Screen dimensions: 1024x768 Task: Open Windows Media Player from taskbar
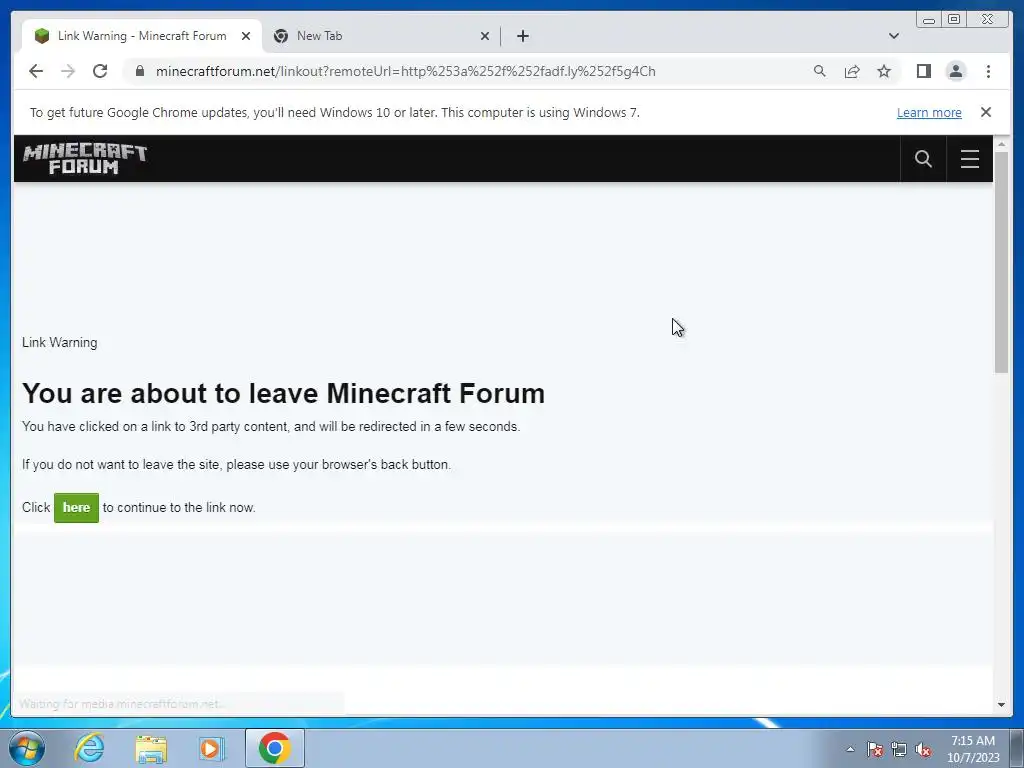(x=211, y=748)
